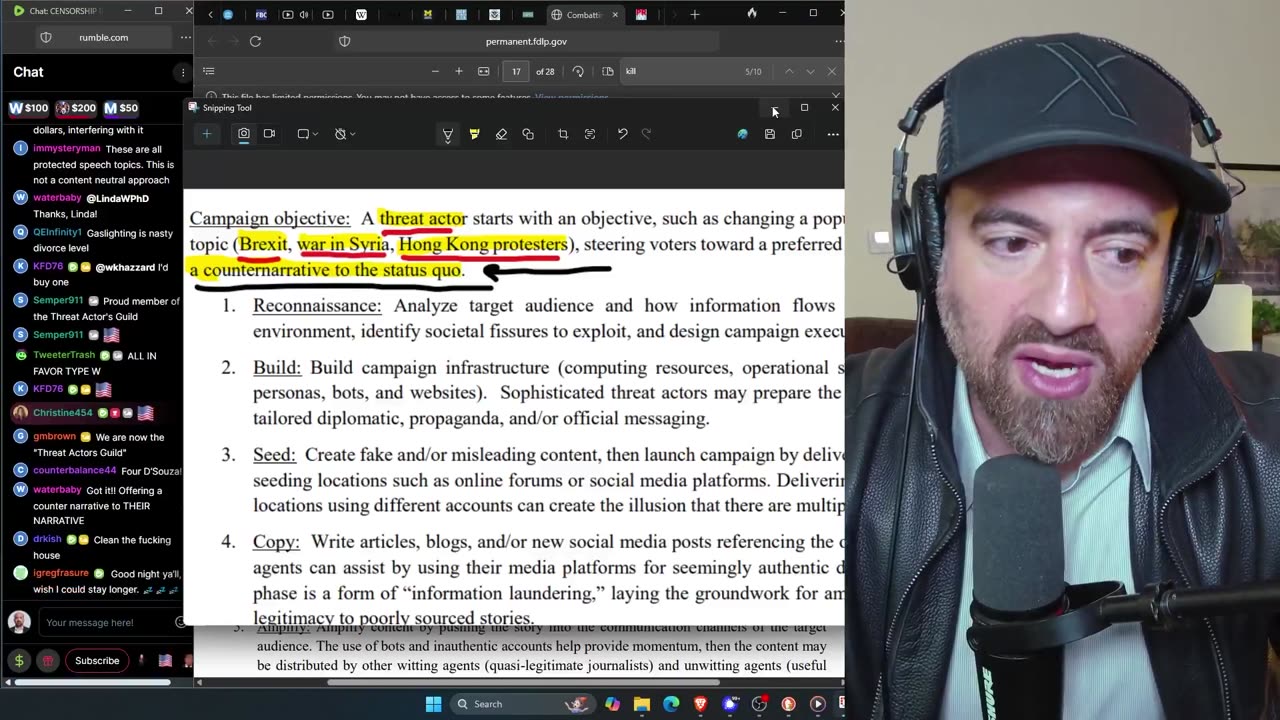Redo the annotation in Snipping Tool
1280x720 pixels.
click(x=646, y=134)
